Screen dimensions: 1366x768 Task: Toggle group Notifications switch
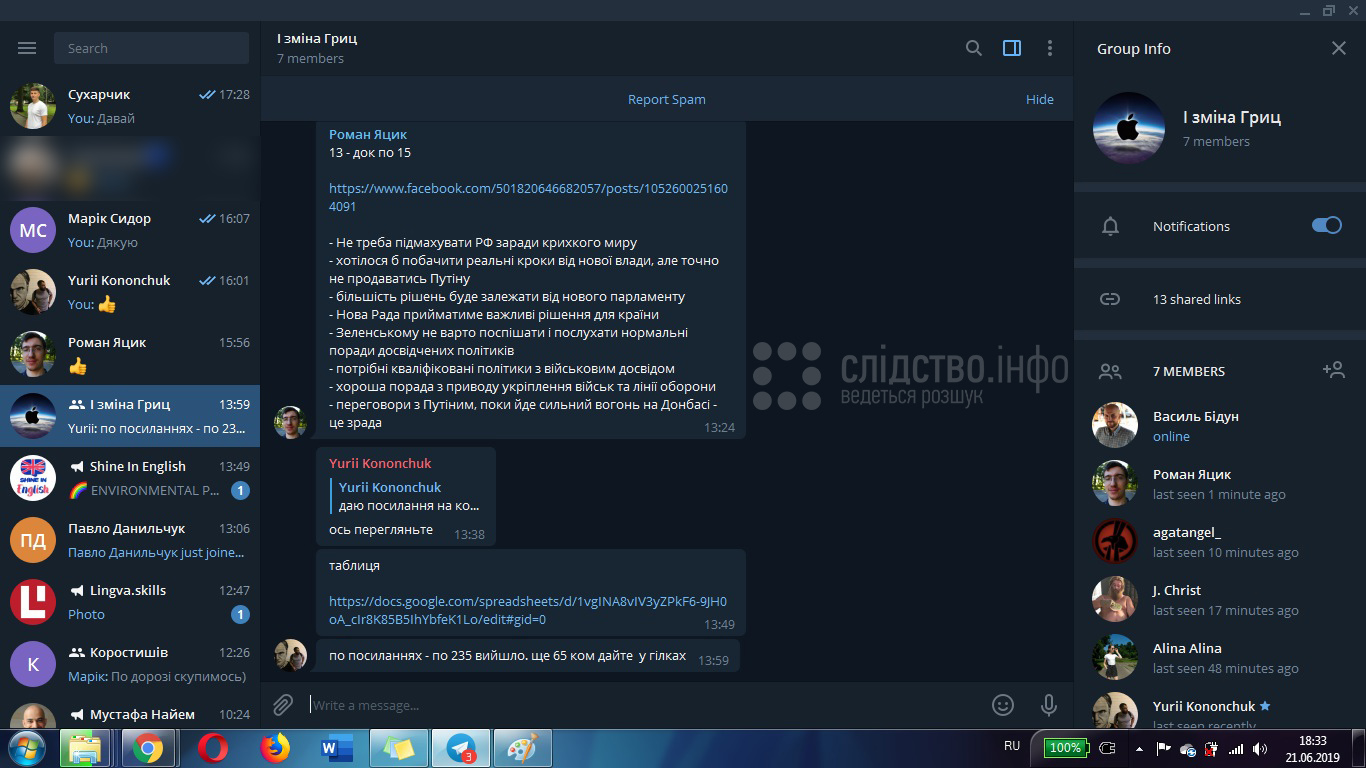coord(1327,226)
